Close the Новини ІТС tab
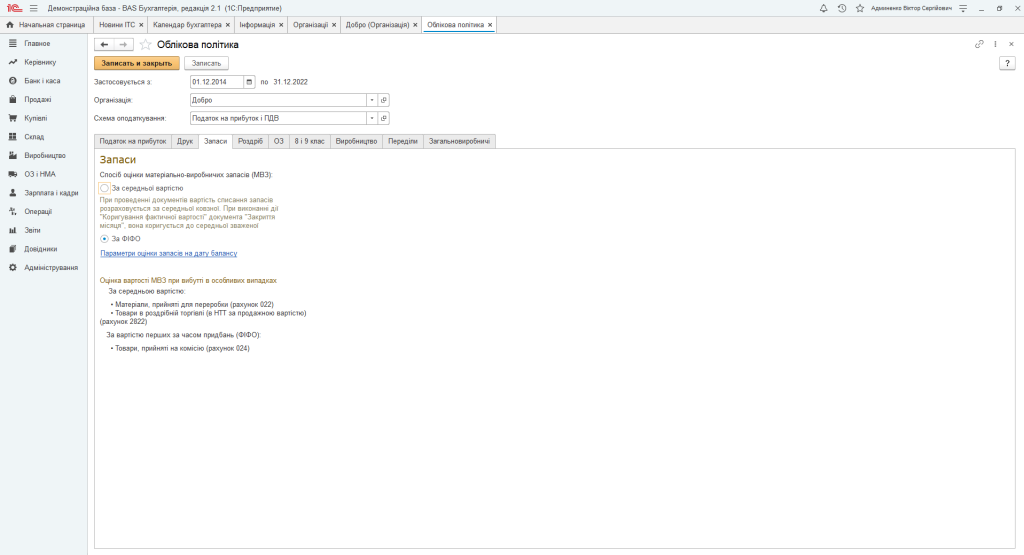Viewport: 1024px width, 555px height. click(141, 25)
